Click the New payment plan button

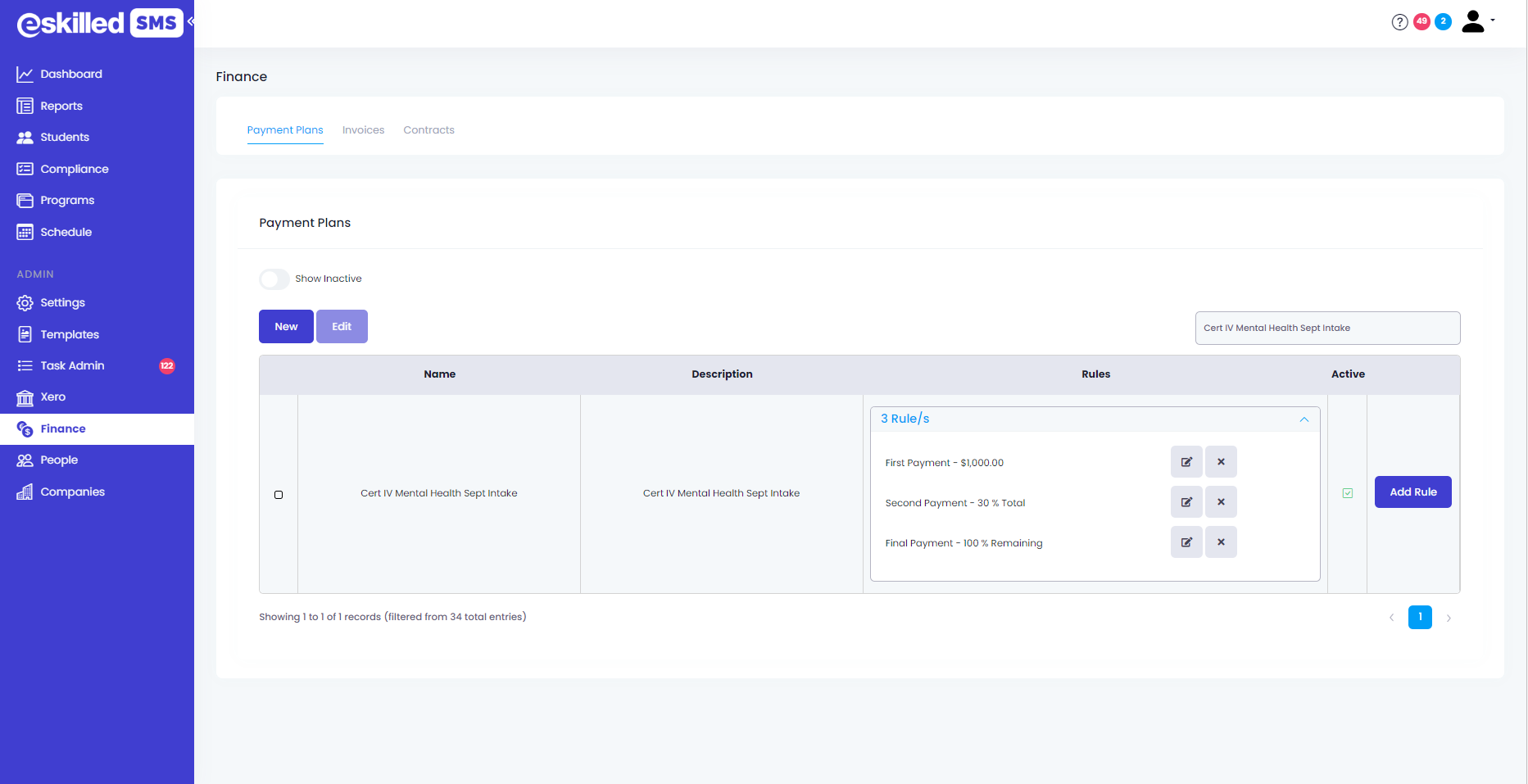click(286, 327)
